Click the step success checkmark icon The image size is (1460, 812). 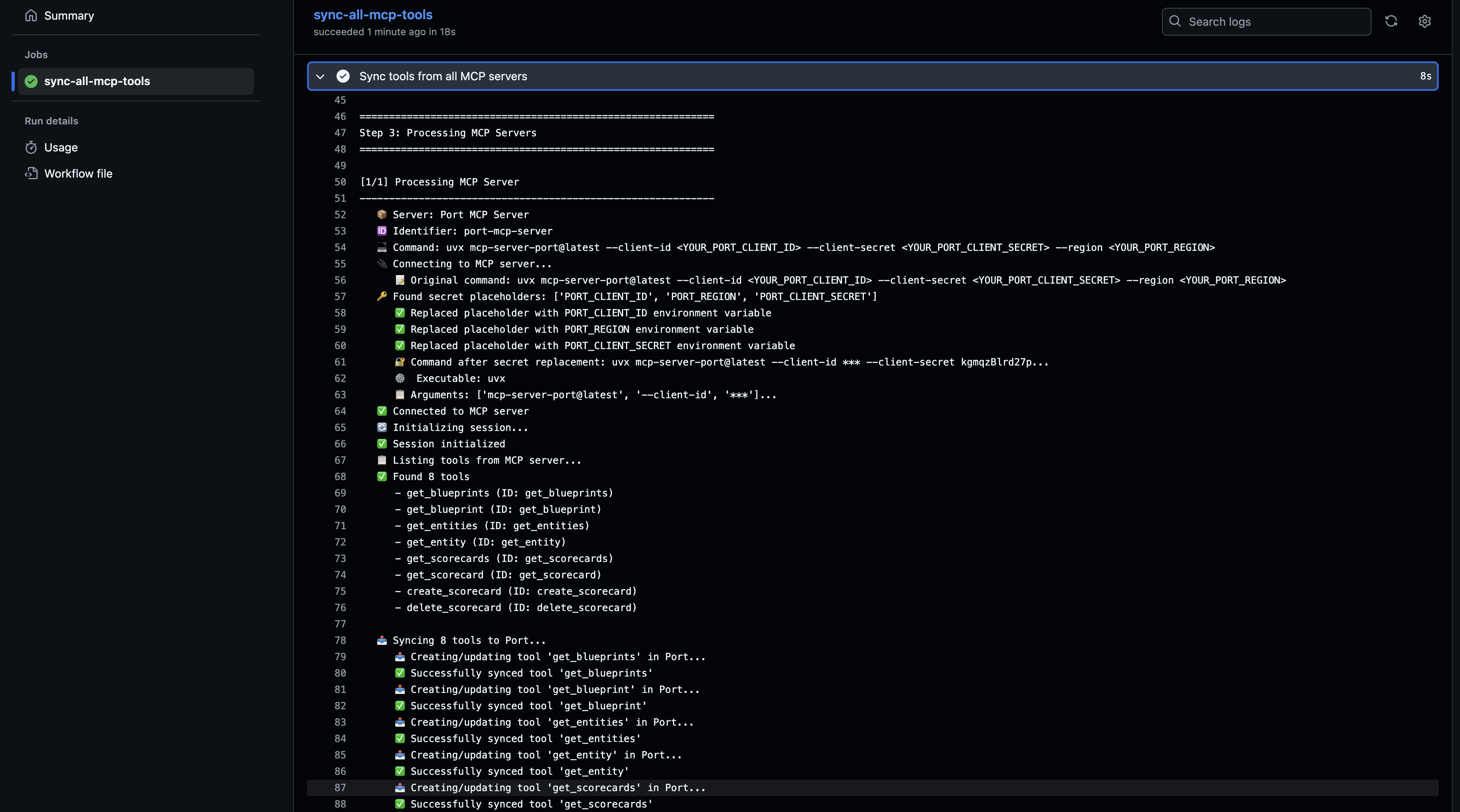pos(343,76)
